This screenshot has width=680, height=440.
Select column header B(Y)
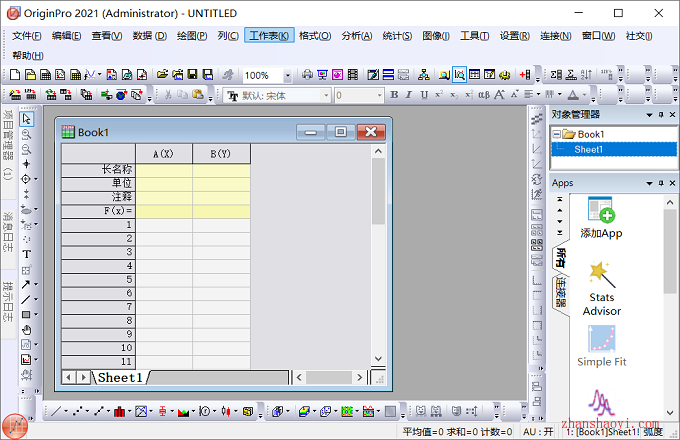click(x=221, y=154)
